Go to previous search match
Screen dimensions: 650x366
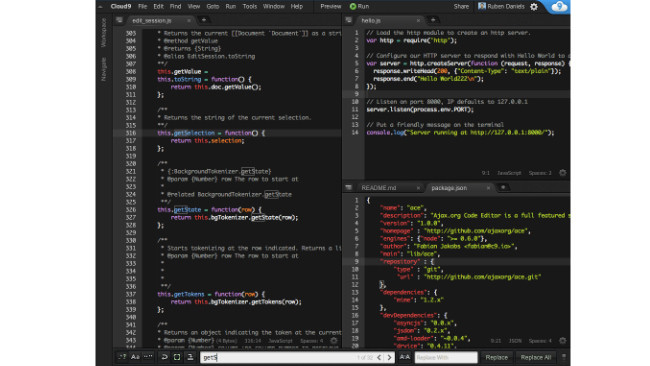click(379, 357)
